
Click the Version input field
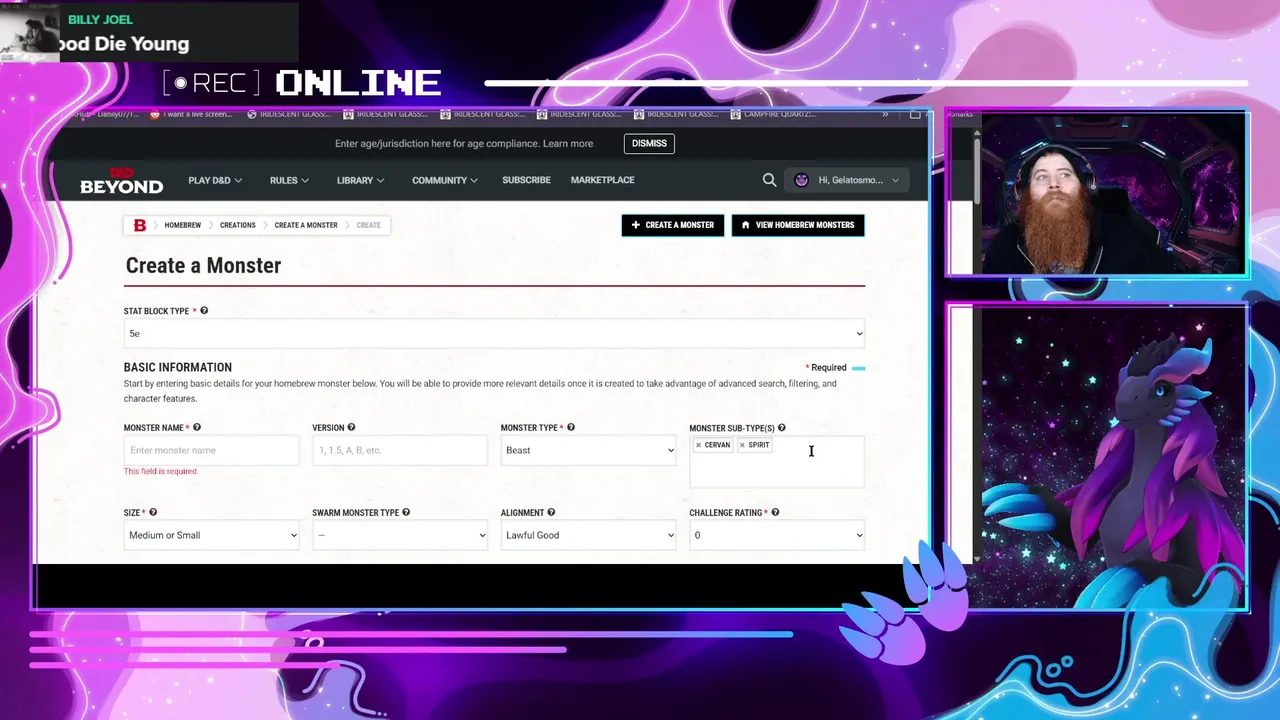pyautogui.click(x=399, y=450)
